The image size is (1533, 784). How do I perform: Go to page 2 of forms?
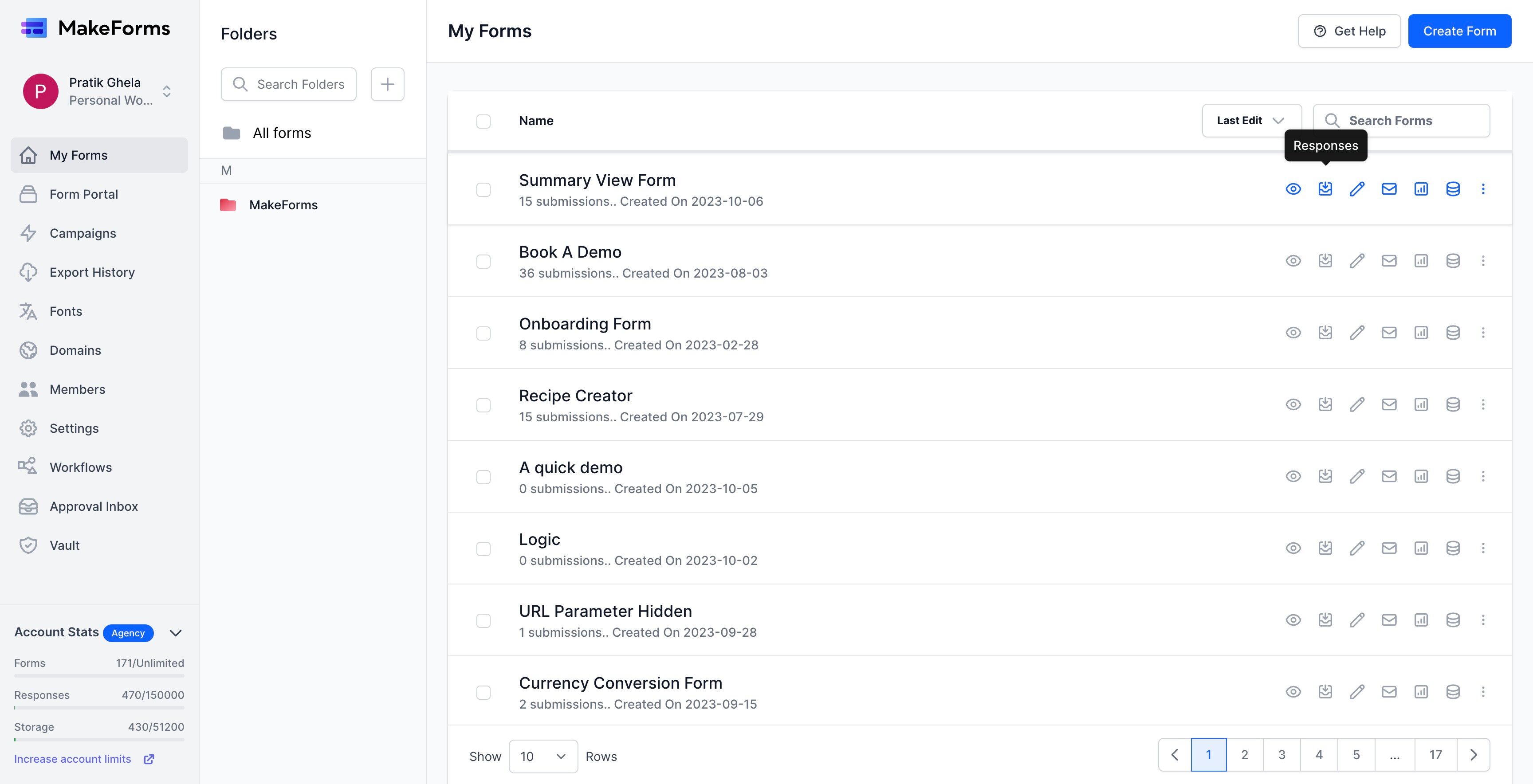(1244, 755)
